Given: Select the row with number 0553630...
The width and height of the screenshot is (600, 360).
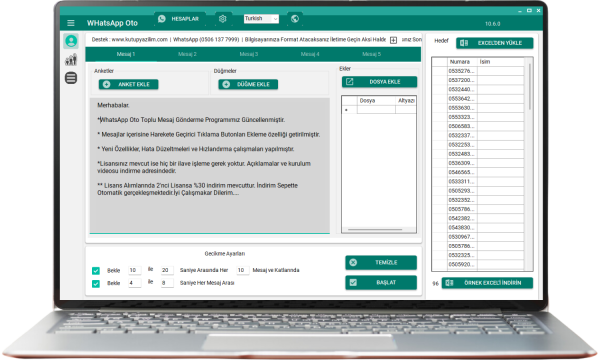Looking at the screenshot, I should pyautogui.click(x=478, y=108).
